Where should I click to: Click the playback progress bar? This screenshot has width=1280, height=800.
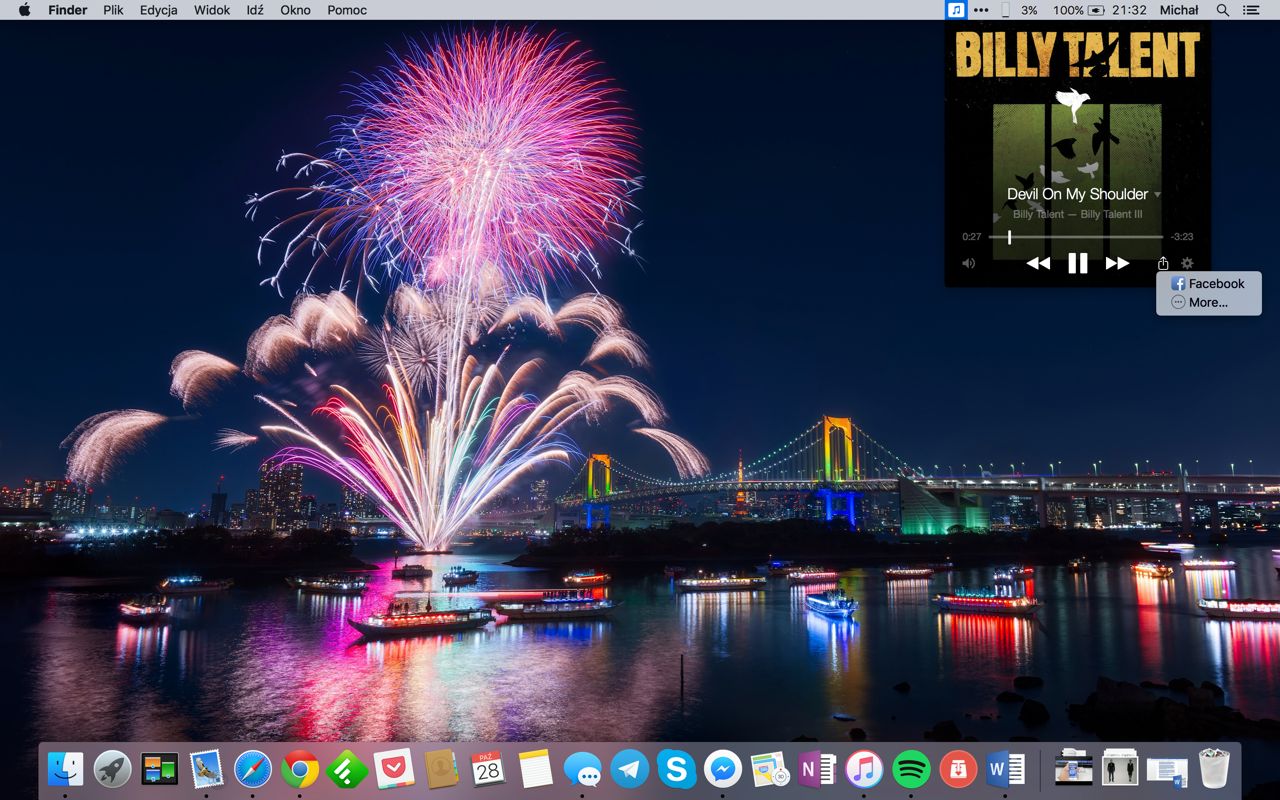coord(1076,237)
